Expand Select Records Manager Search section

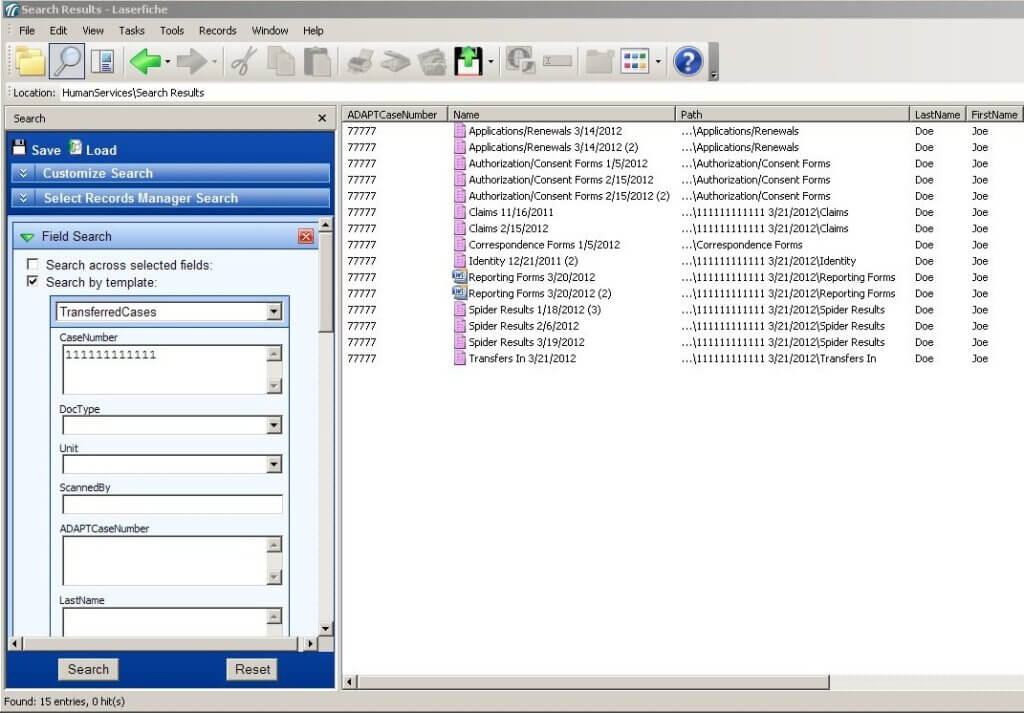tap(170, 198)
